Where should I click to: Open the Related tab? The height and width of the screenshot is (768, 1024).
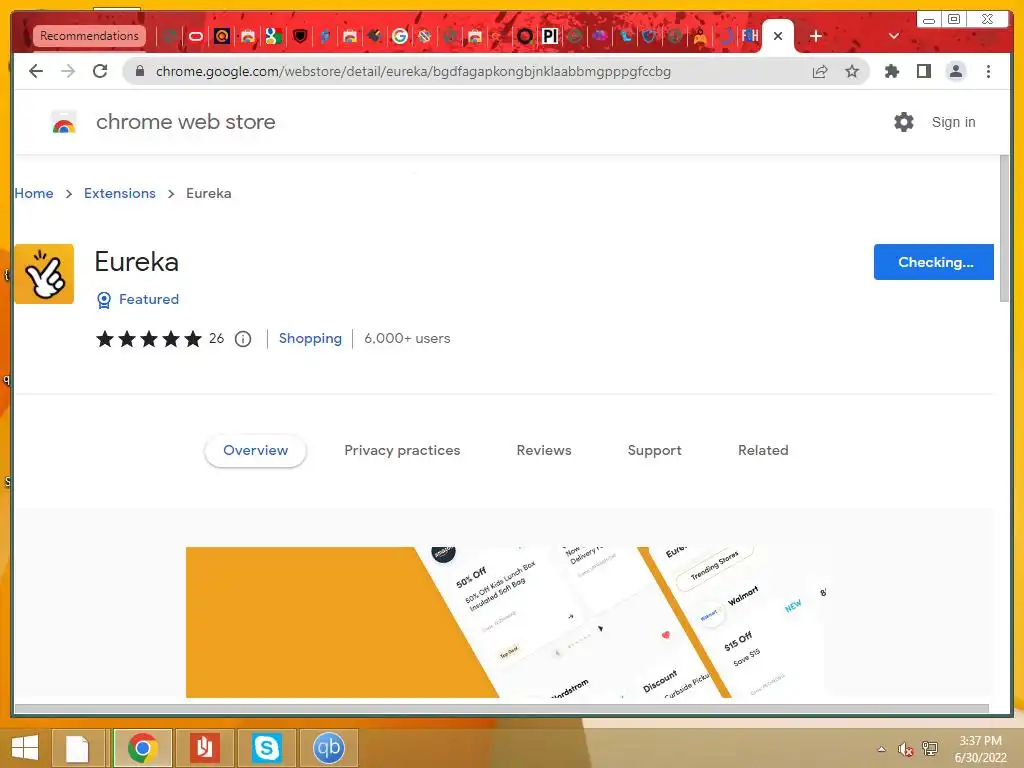point(763,451)
